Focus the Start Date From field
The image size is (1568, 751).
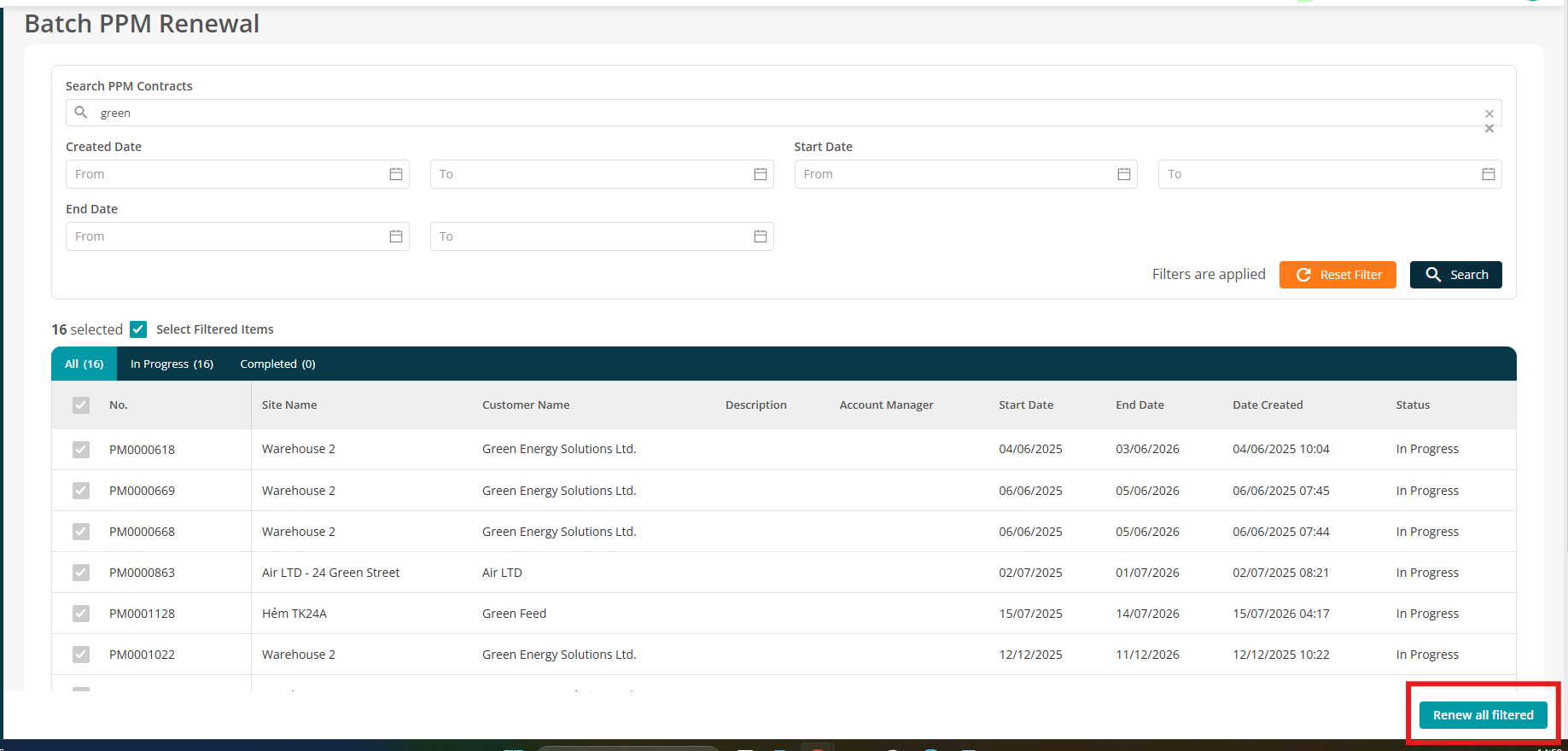[966, 174]
